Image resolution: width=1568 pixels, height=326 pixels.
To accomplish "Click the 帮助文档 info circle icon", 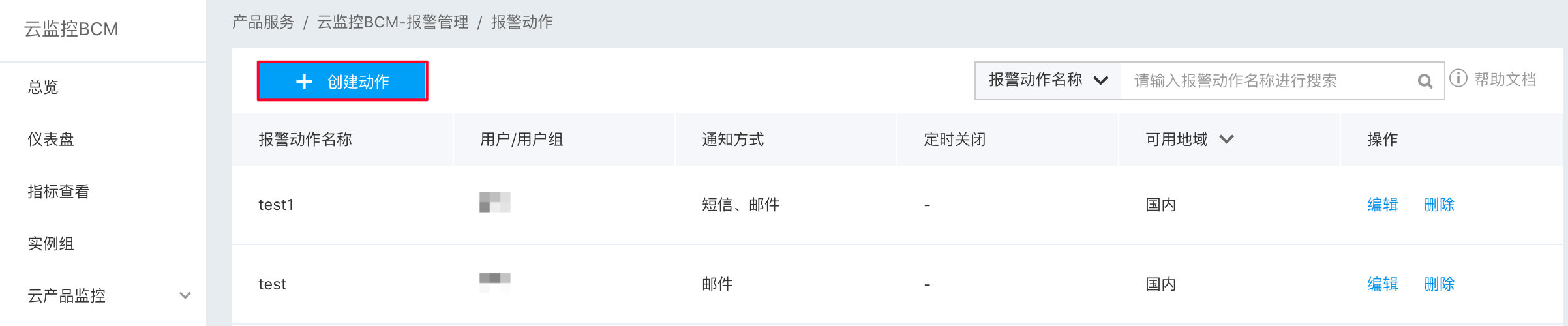I will (1458, 79).
